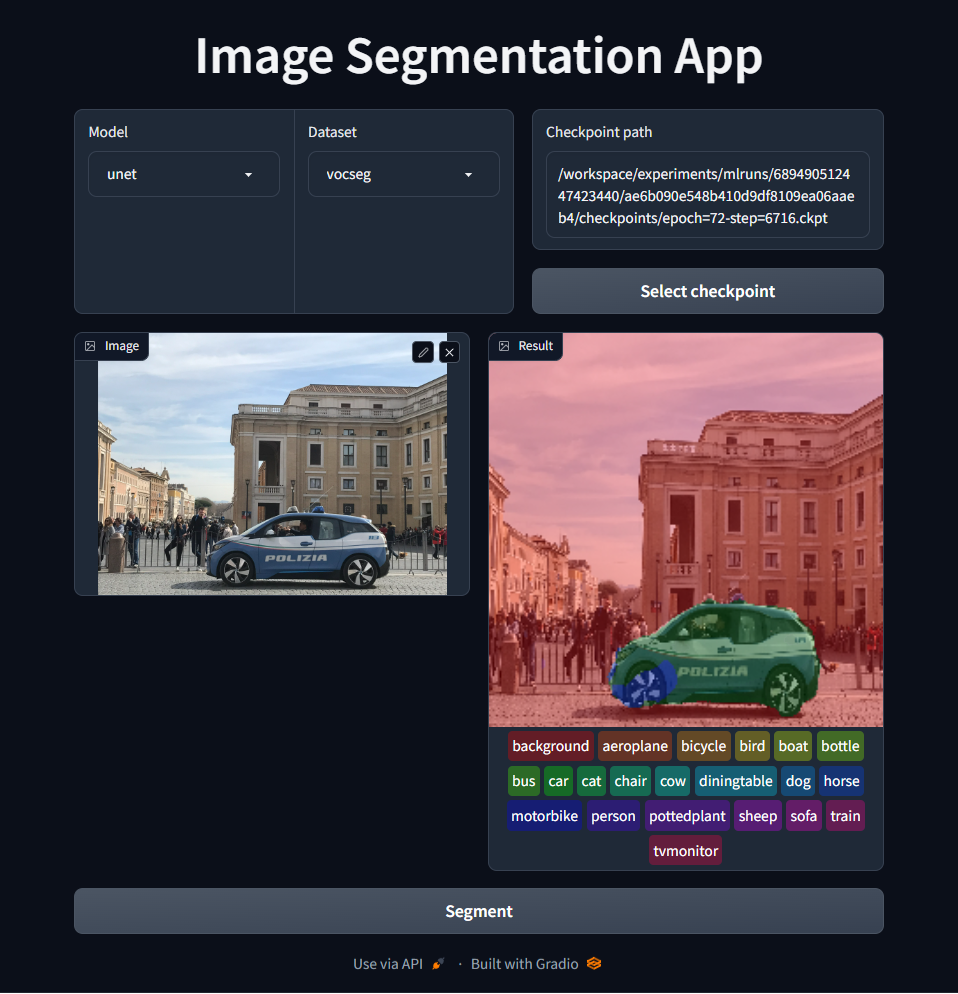Image resolution: width=958 pixels, height=994 pixels.
Task: Select the aeroplane class label
Action: [635, 746]
